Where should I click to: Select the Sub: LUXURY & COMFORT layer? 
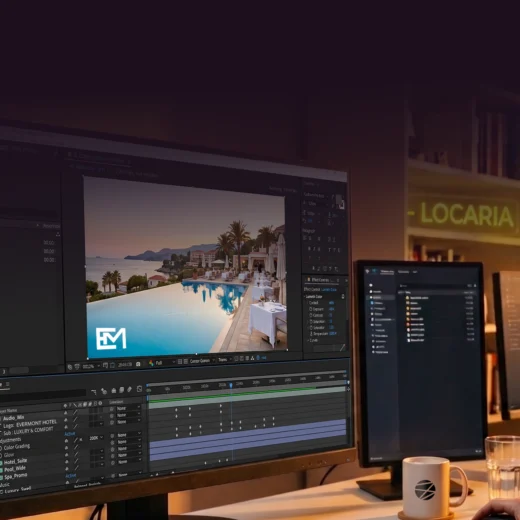[x=28, y=431]
